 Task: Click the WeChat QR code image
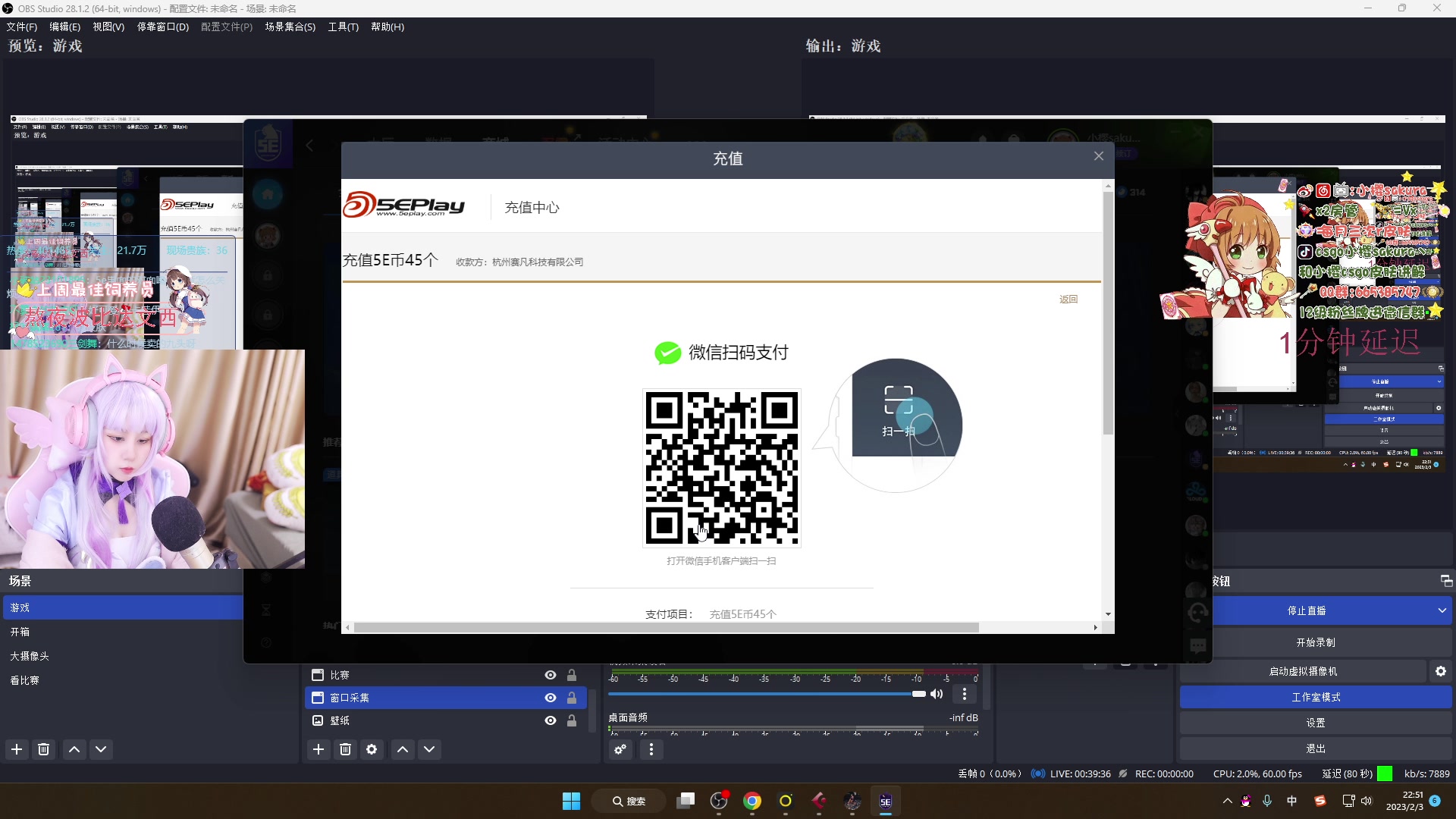[x=722, y=468]
